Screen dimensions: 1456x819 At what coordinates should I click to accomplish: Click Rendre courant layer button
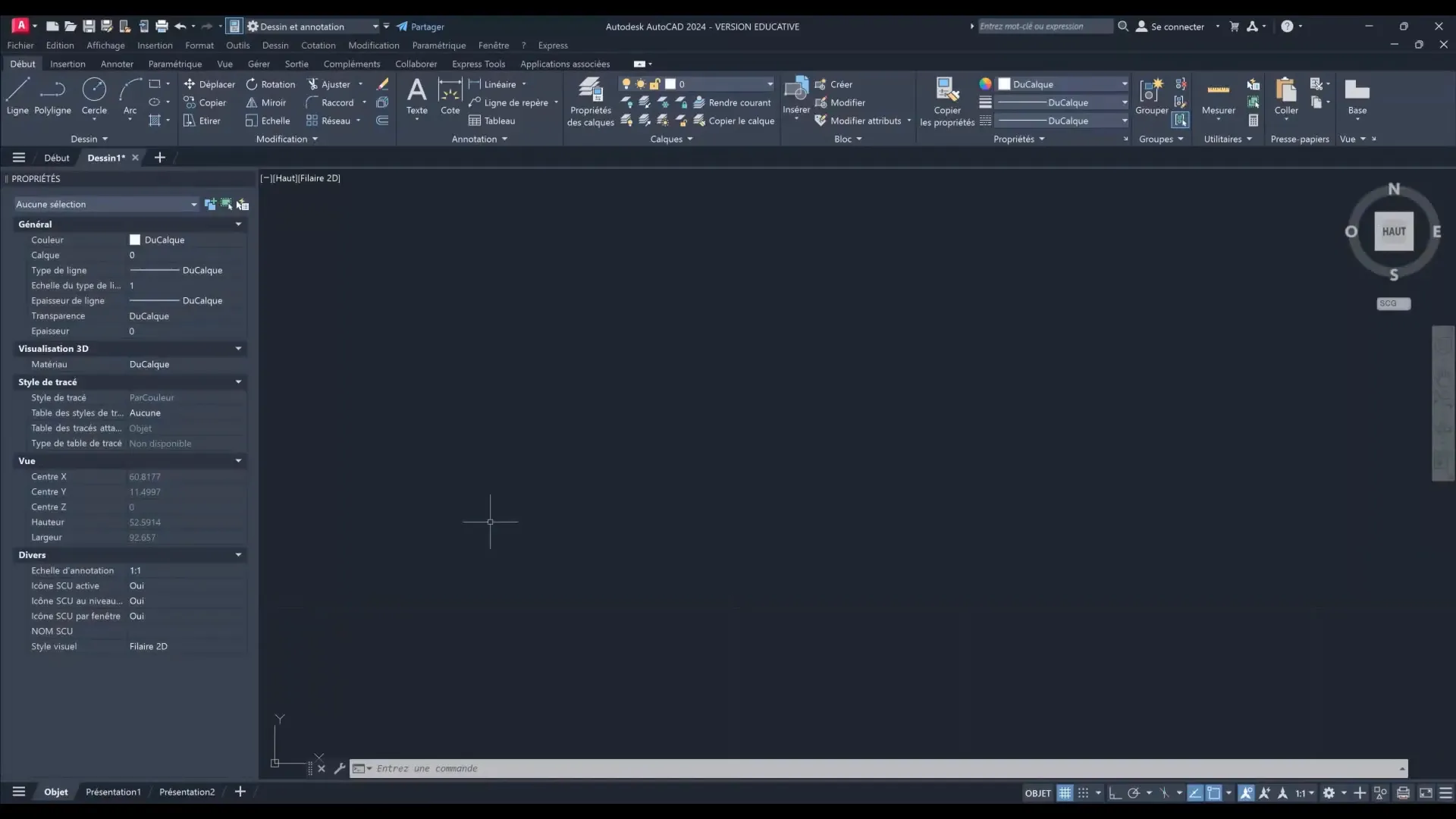pyautogui.click(x=732, y=102)
